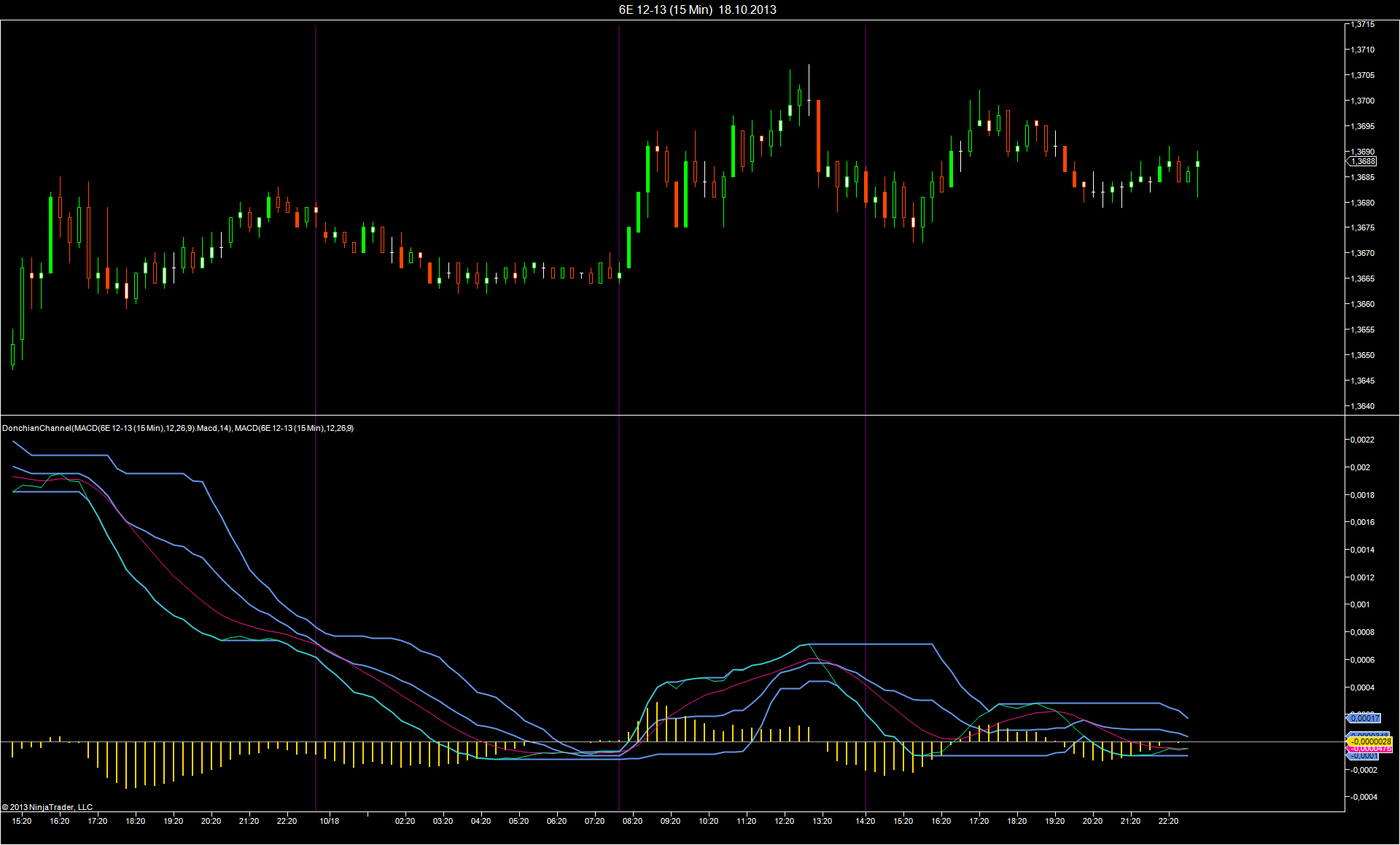Viewport: 1400px width, 845px height.
Task: Click the 14:20 time axis label
Action: click(865, 821)
